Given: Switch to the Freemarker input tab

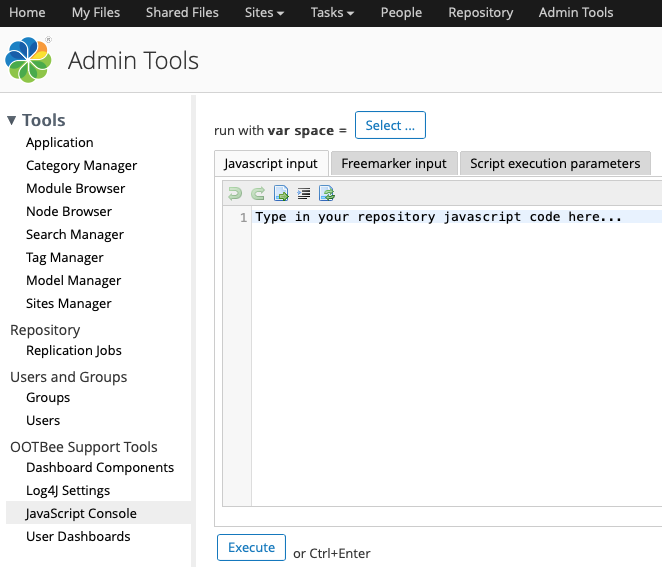Looking at the screenshot, I should coord(394,163).
